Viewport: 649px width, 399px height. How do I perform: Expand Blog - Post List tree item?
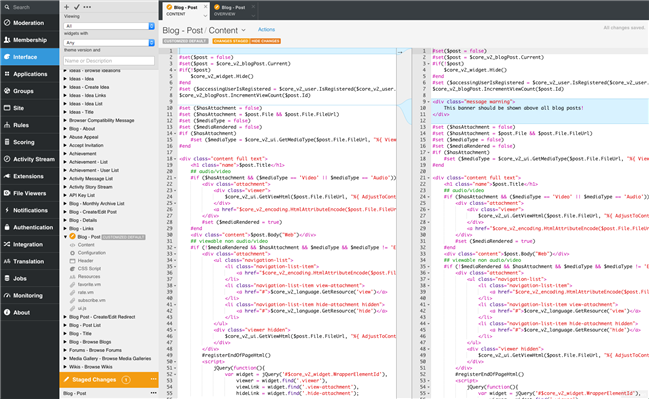pyautogui.click(x=65, y=325)
